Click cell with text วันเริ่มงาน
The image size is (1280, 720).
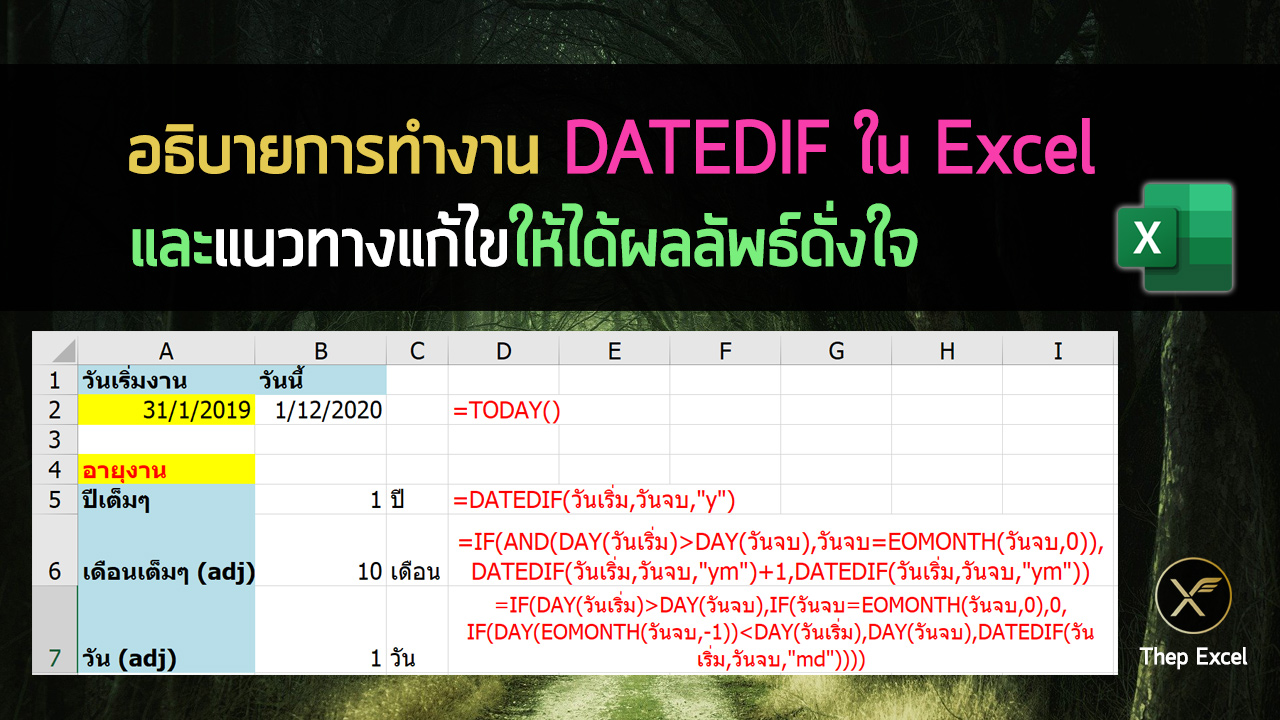166,380
